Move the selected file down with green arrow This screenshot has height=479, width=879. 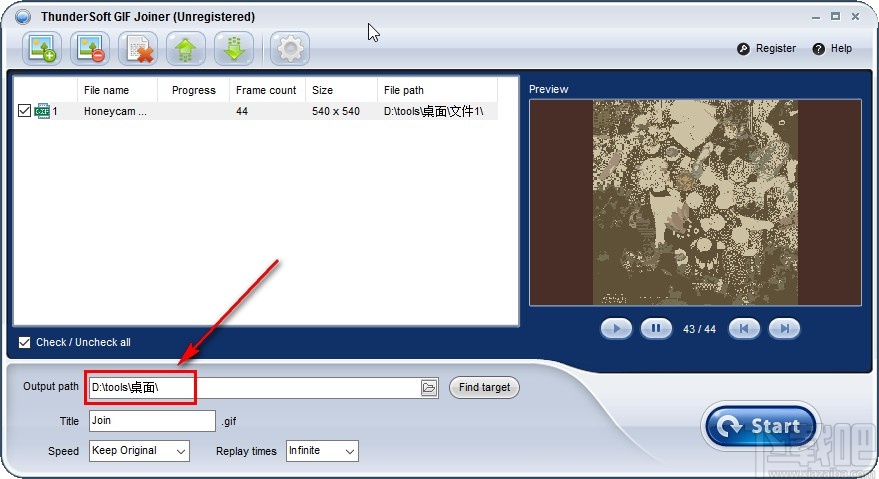pyautogui.click(x=234, y=49)
